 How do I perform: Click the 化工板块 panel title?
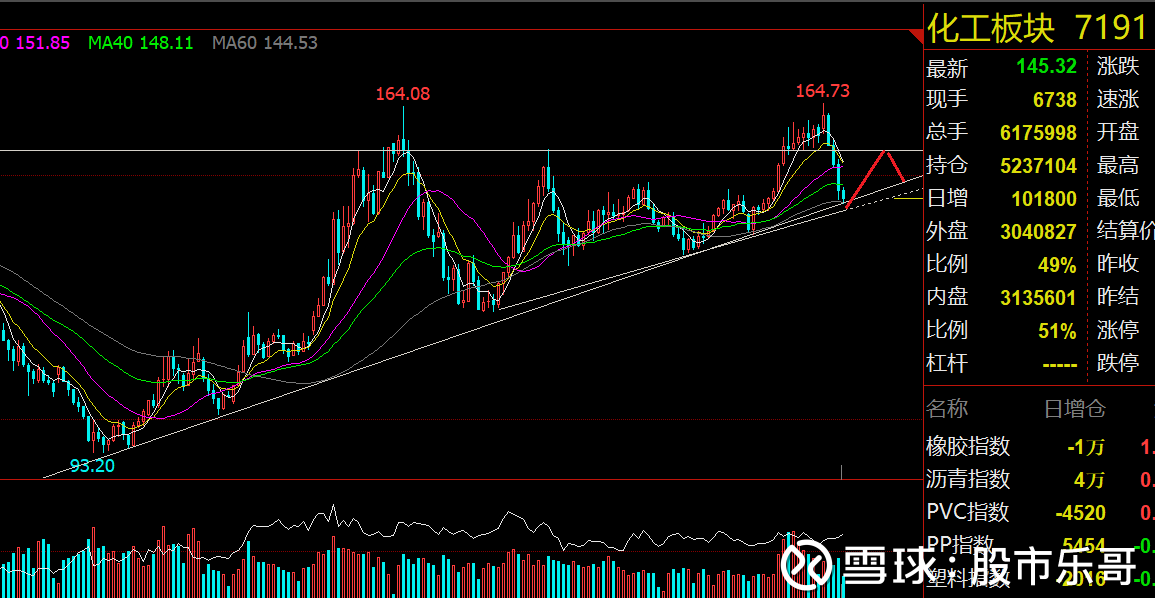pos(991,28)
